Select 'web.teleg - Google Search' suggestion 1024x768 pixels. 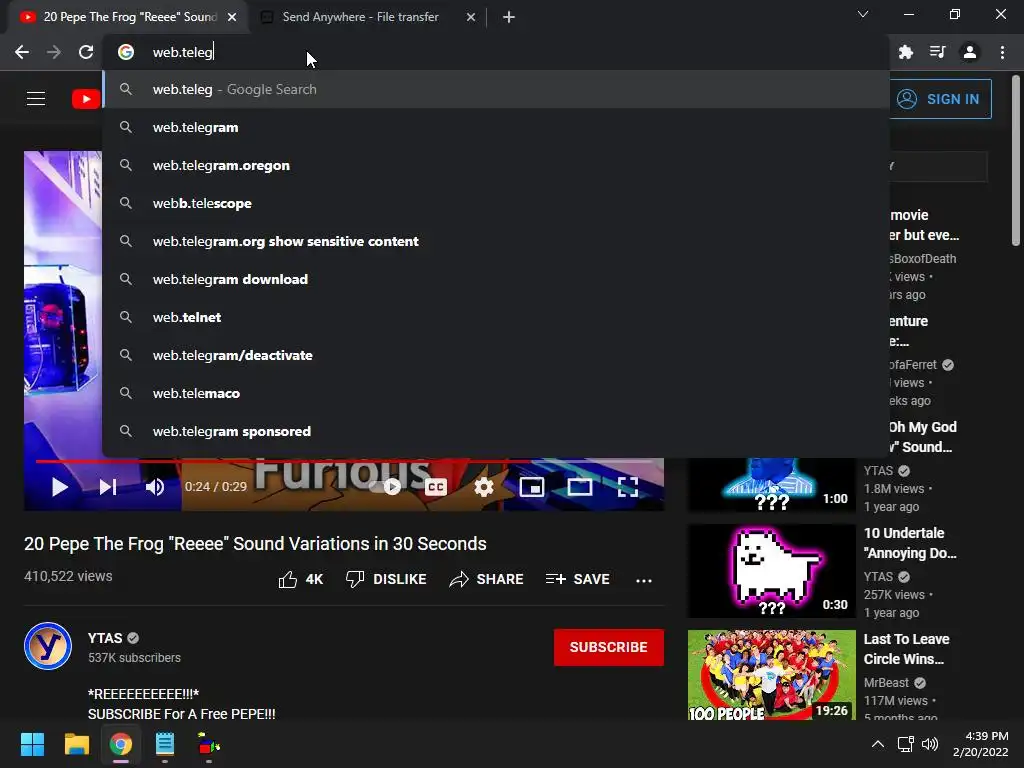point(496,89)
